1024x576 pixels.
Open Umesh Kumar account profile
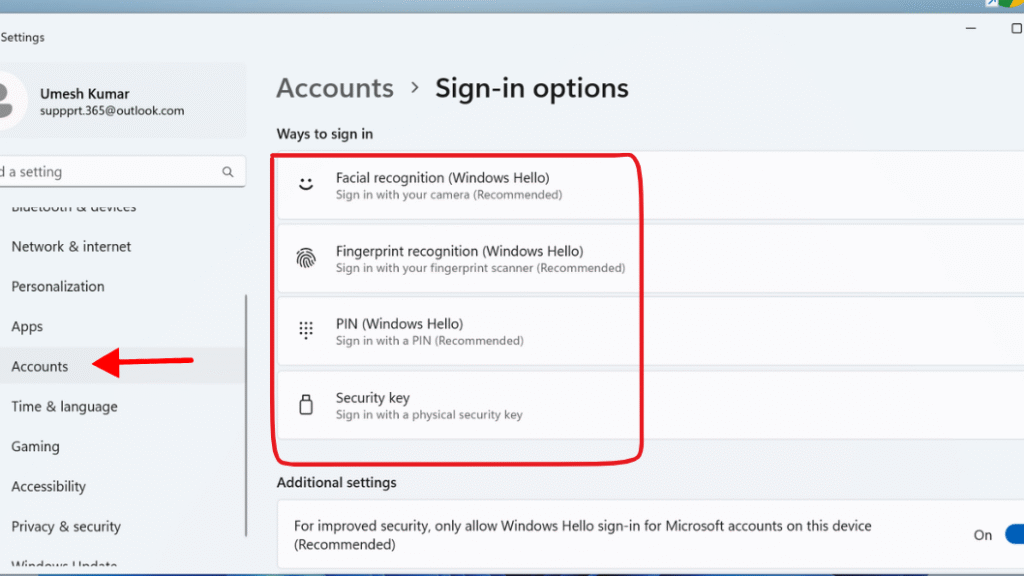pyautogui.click(x=123, y=100)
